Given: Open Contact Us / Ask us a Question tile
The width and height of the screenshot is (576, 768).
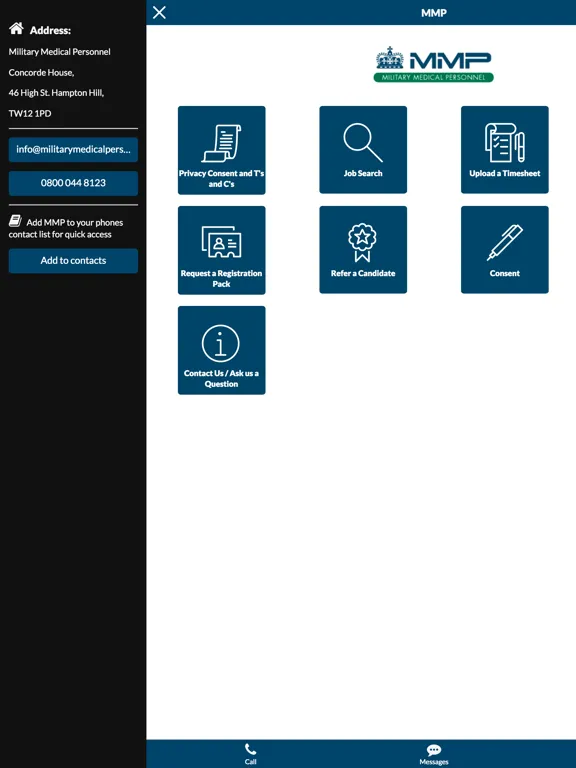Looking at the screenshot, I should click(x=221, y=350).
